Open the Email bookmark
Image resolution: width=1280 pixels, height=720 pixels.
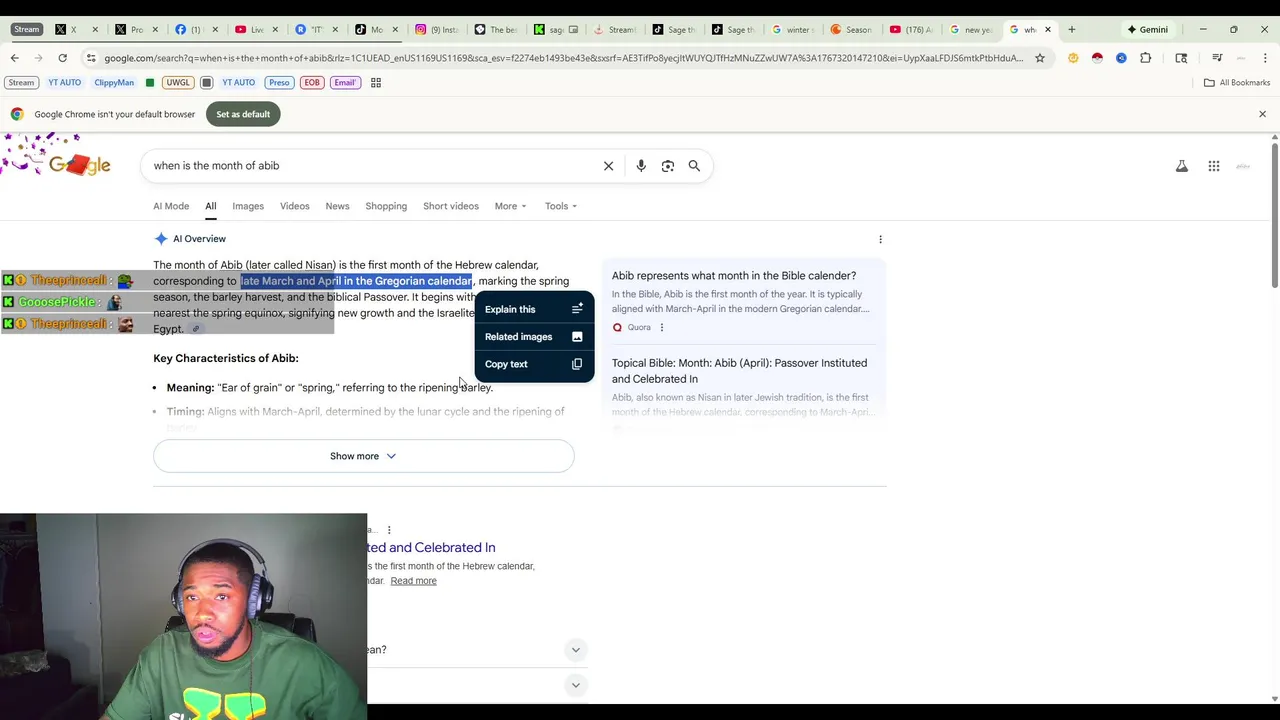pyautogui.click(x=345, y=82)
